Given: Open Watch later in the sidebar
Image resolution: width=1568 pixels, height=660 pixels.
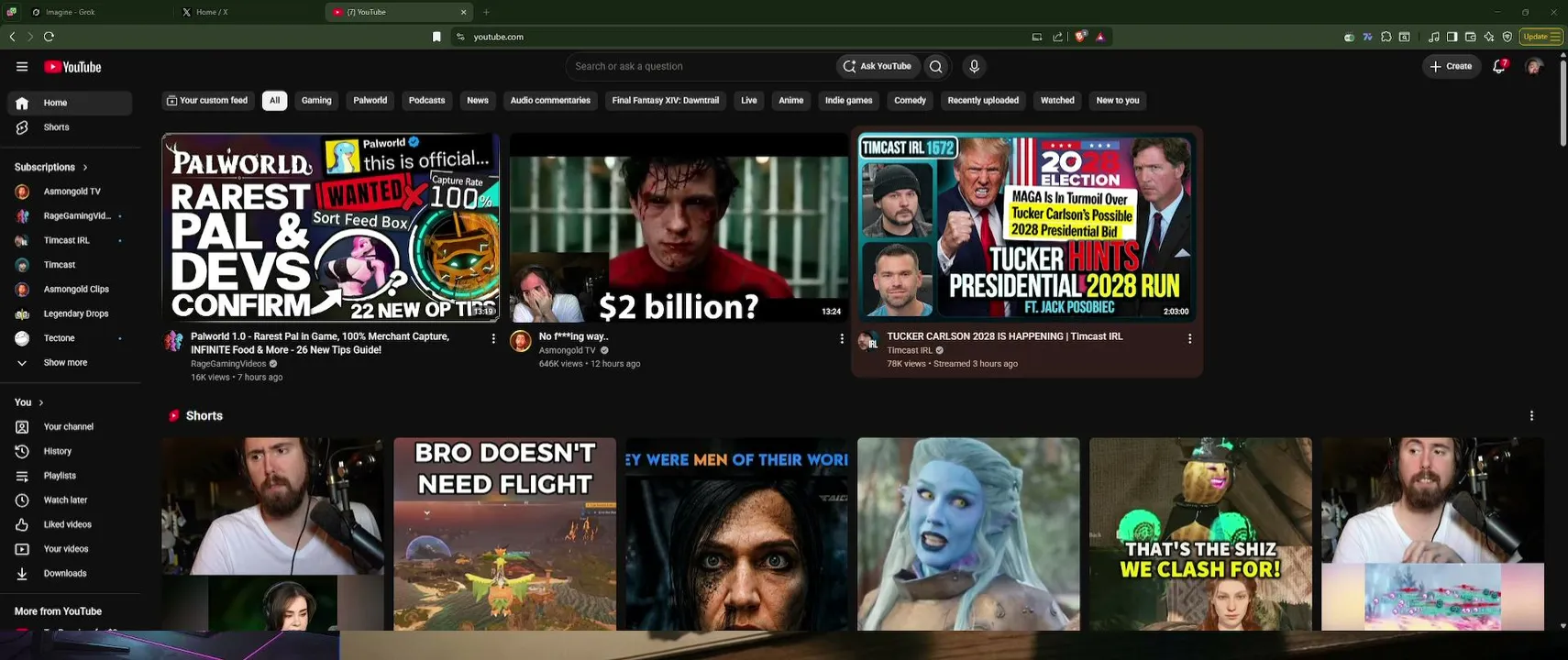Looking at the screenshot, I should tap(70, 500).
